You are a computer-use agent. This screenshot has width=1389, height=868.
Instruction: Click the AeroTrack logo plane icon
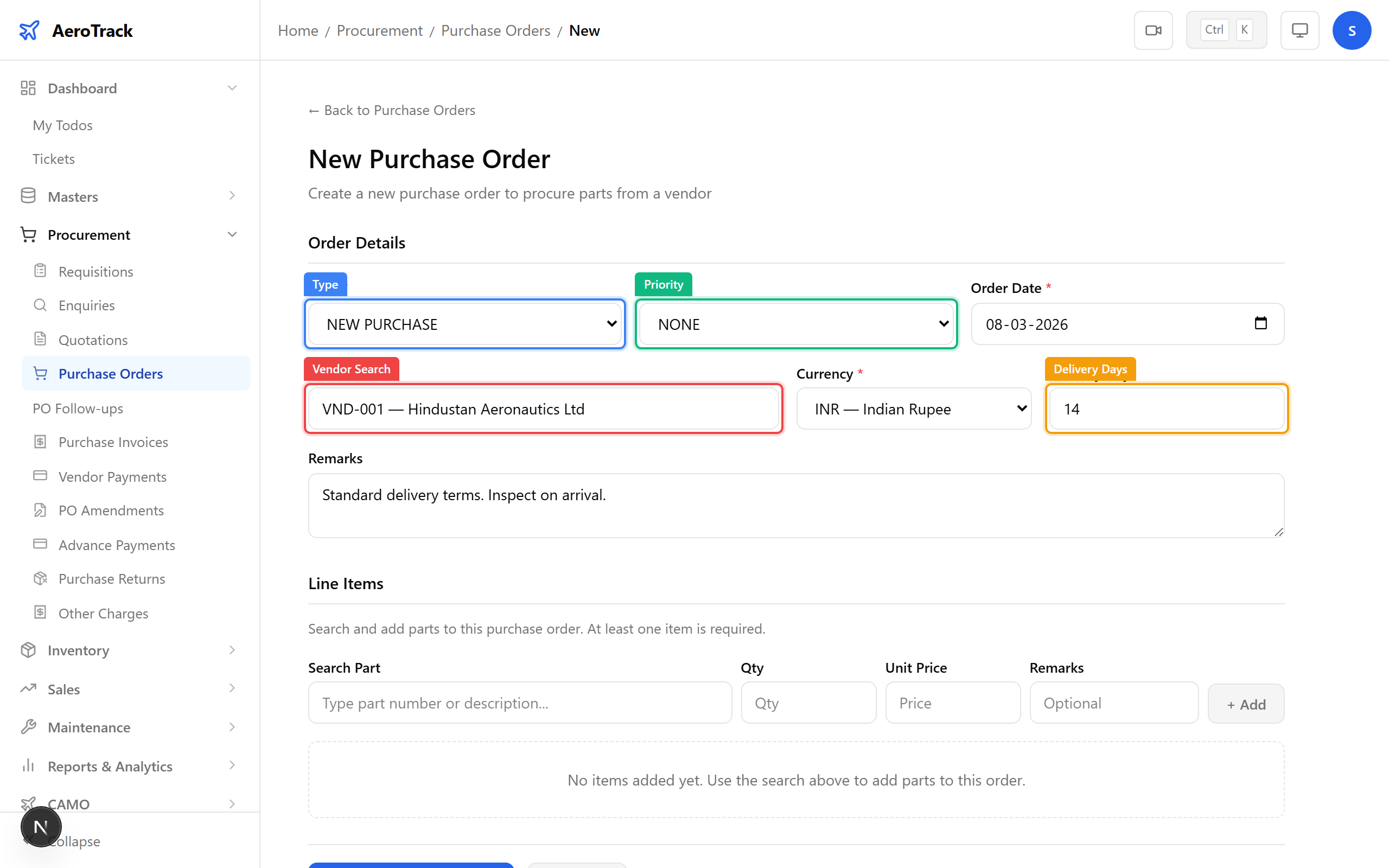tap(29, 30)
